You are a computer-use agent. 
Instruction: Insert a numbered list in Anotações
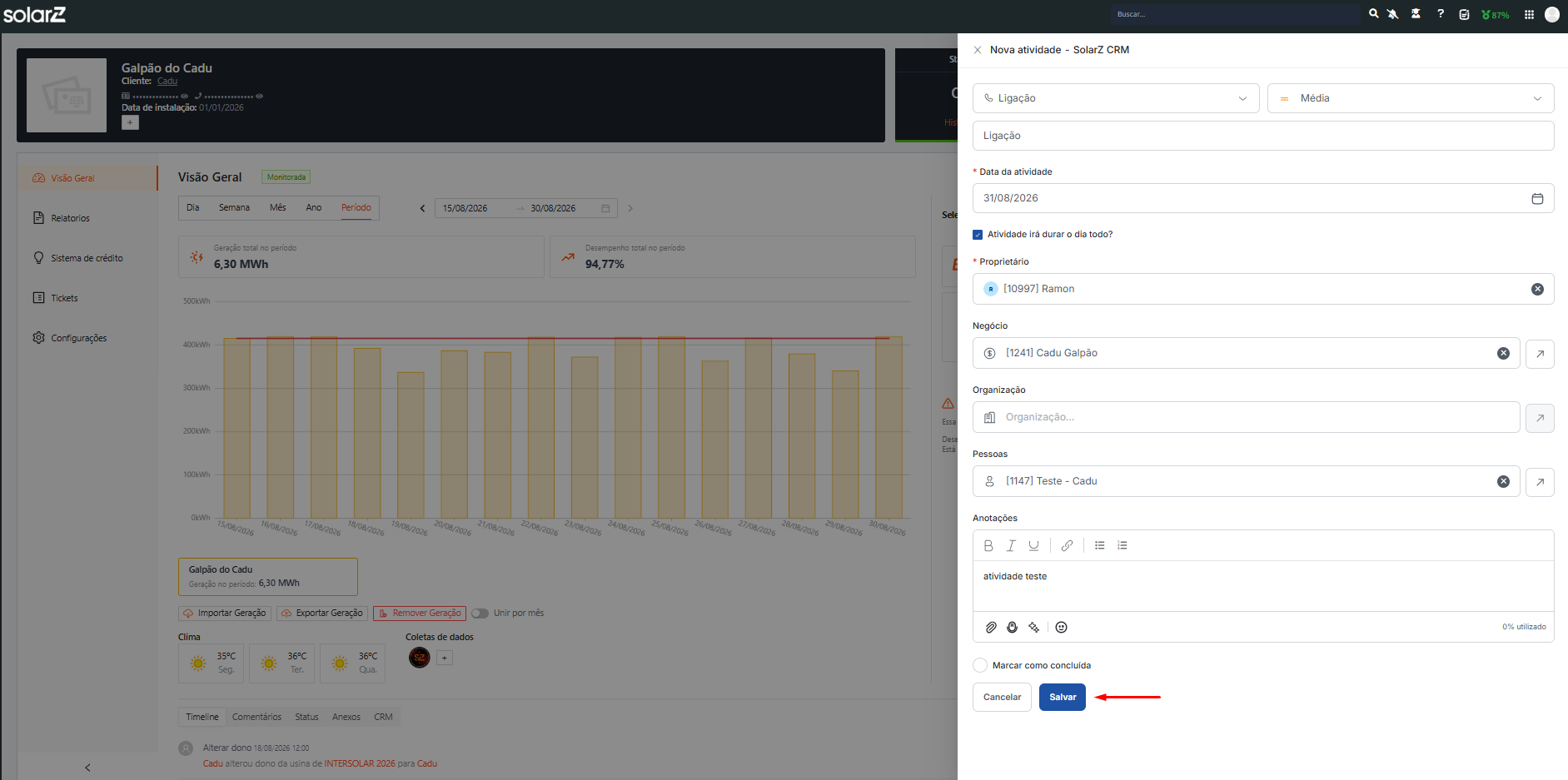(1122, 545)
